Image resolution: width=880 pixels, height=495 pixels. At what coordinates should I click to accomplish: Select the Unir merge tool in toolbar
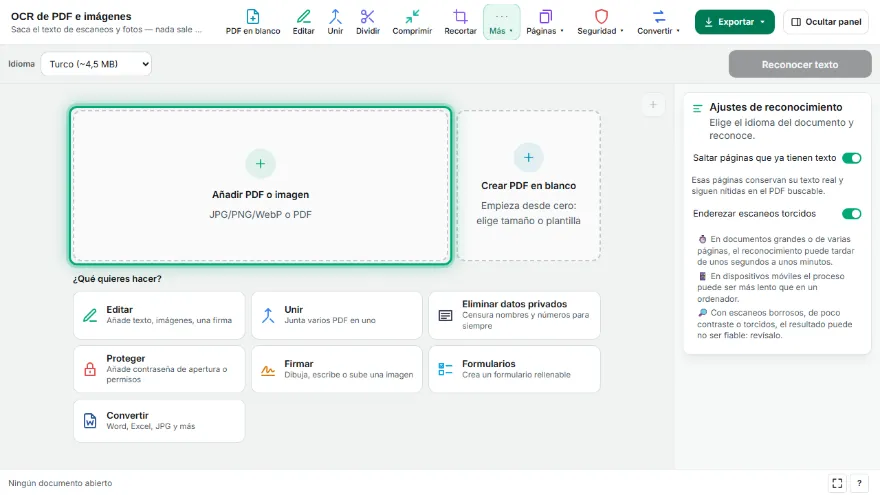[335, 22]
